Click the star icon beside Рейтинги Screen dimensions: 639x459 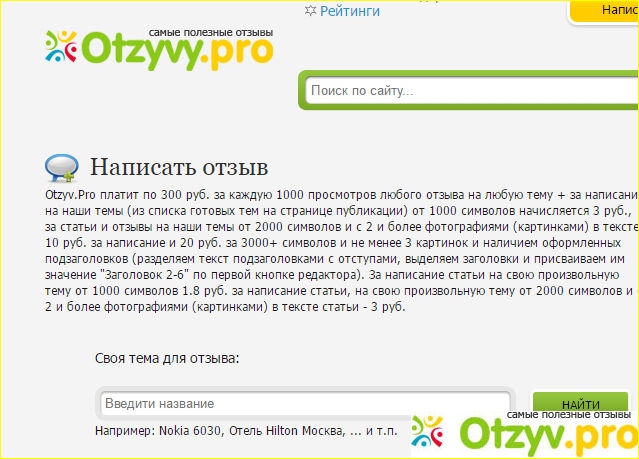tap(309, 11)
